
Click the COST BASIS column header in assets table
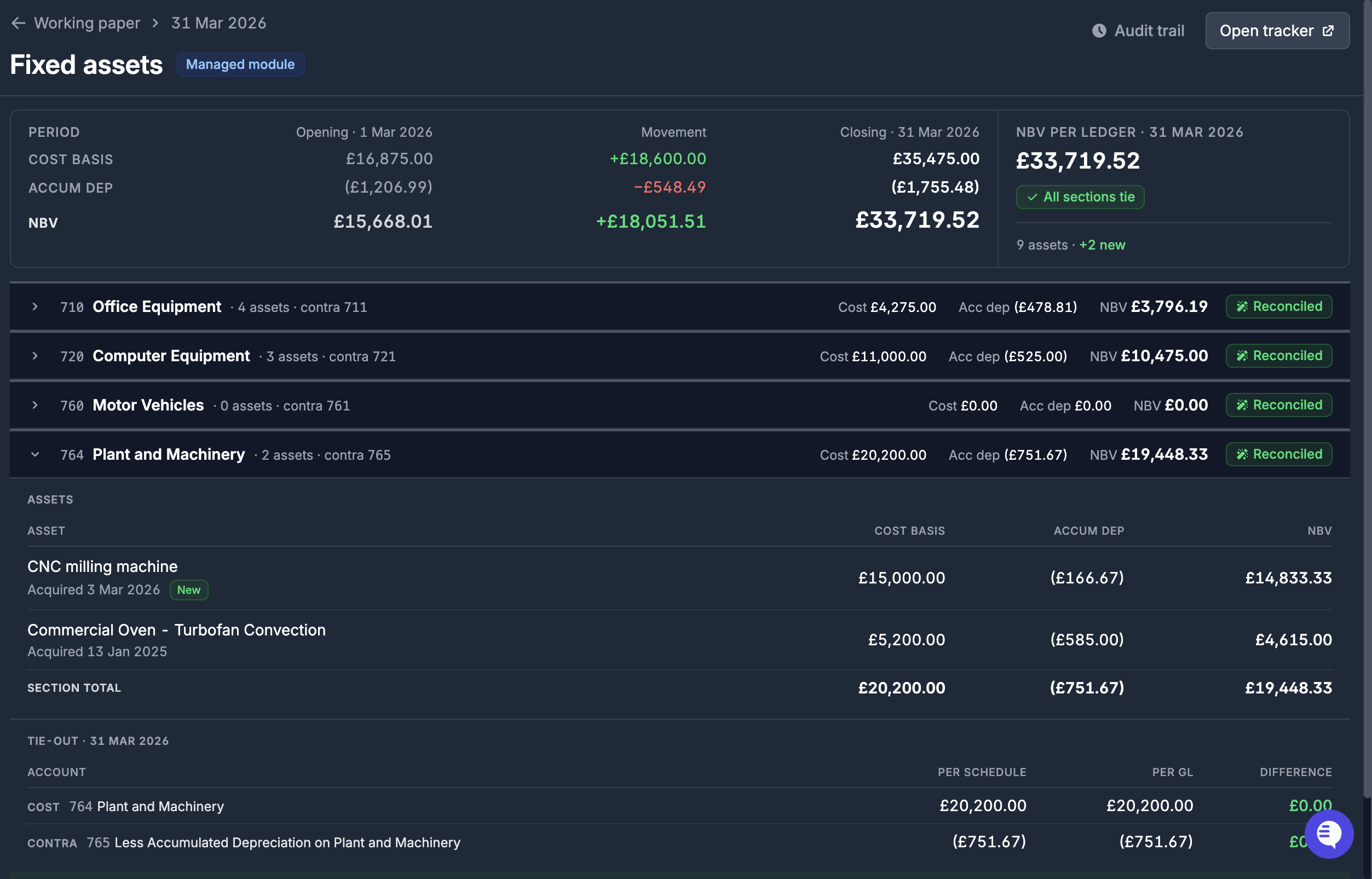pos(909,531)
